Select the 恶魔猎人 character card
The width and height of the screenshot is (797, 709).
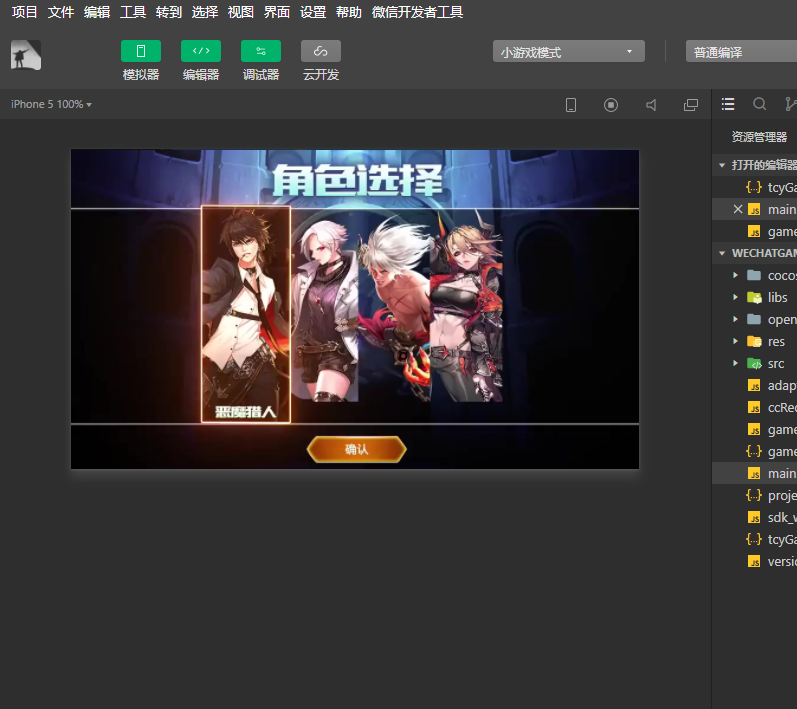point(246,314)
